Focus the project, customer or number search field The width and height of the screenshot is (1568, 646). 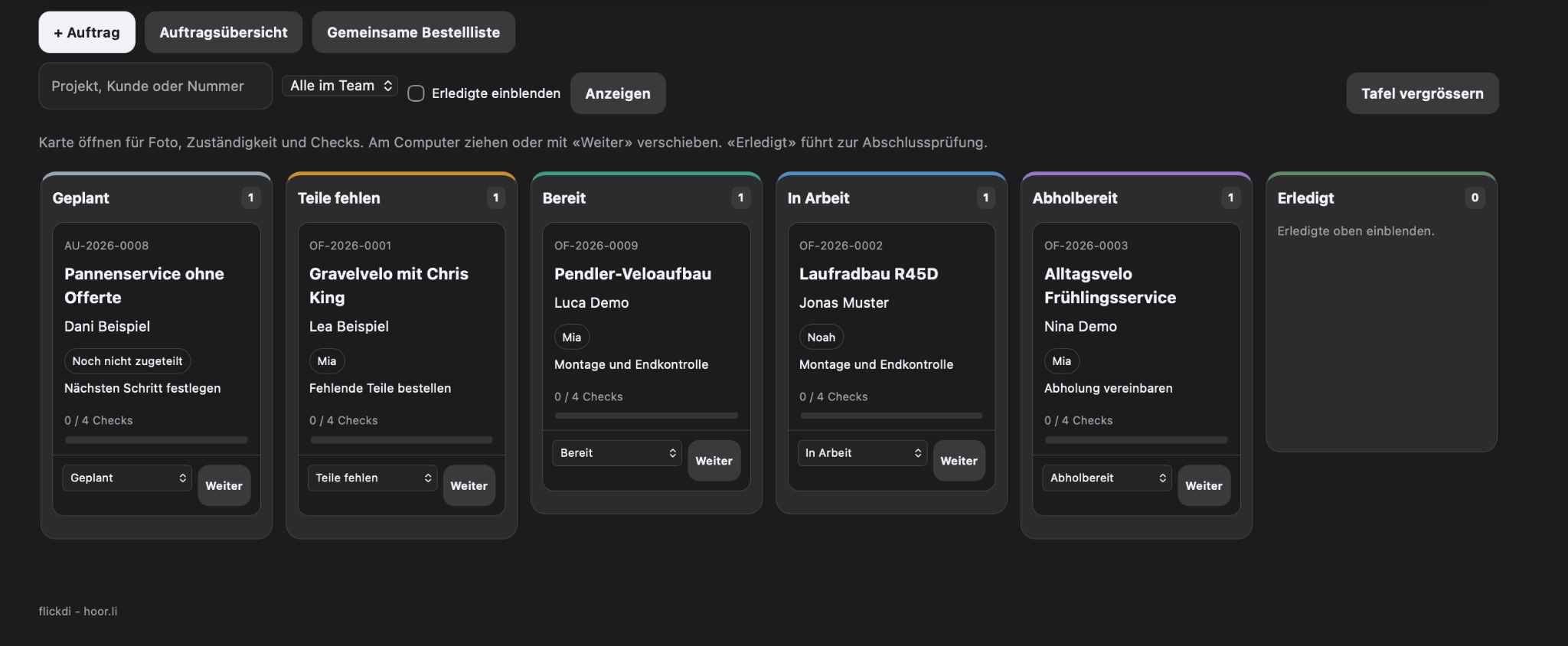155,86
